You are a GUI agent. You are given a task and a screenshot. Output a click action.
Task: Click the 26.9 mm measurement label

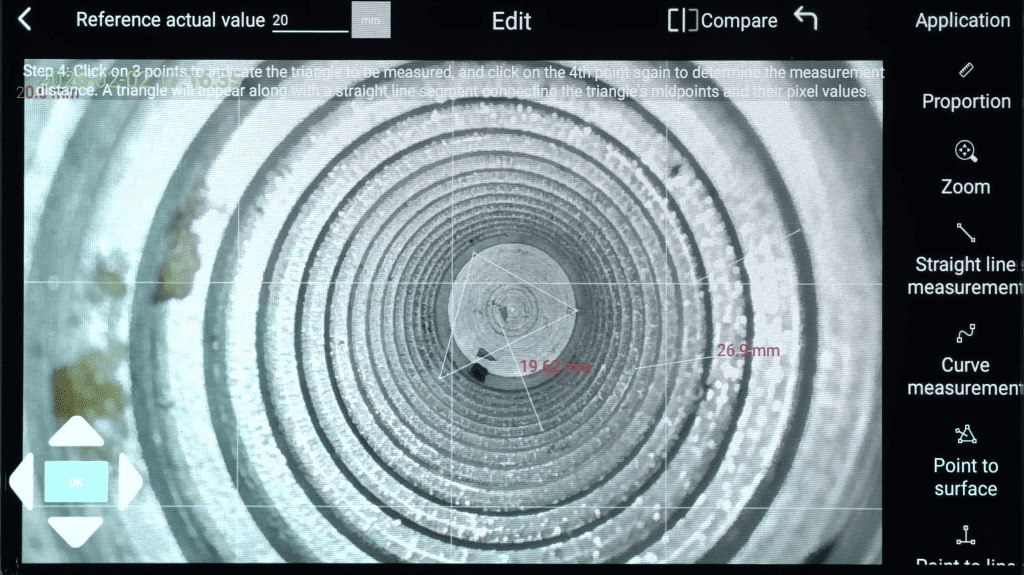coord(748,350)
